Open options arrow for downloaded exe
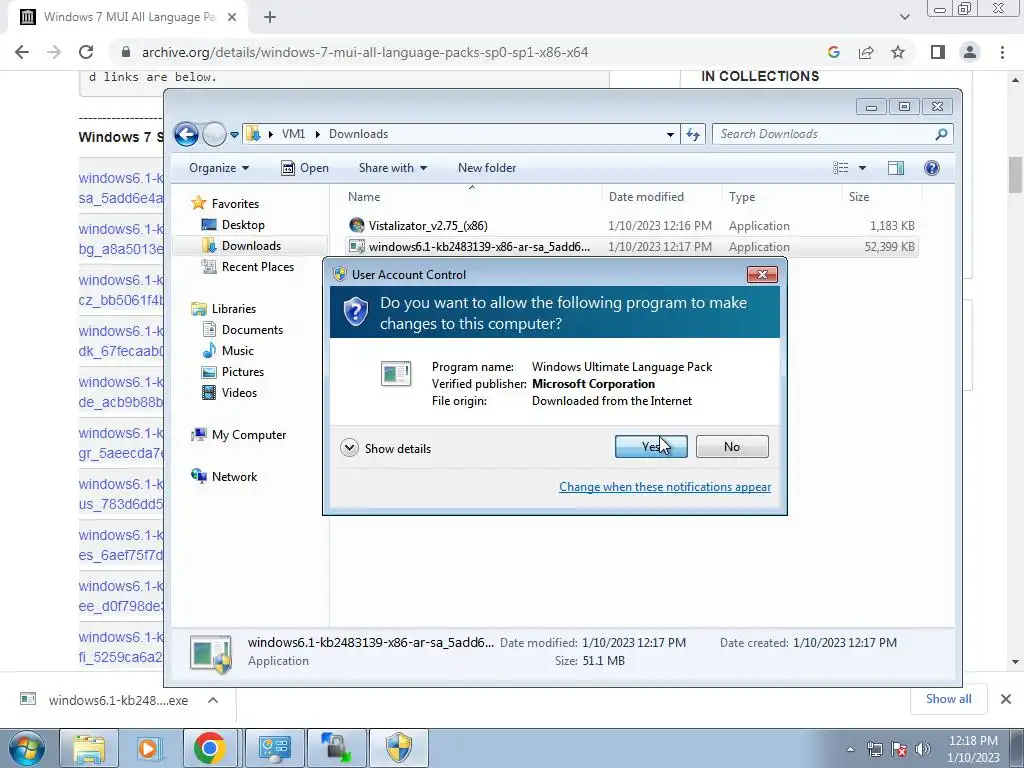 click(213, 700)
